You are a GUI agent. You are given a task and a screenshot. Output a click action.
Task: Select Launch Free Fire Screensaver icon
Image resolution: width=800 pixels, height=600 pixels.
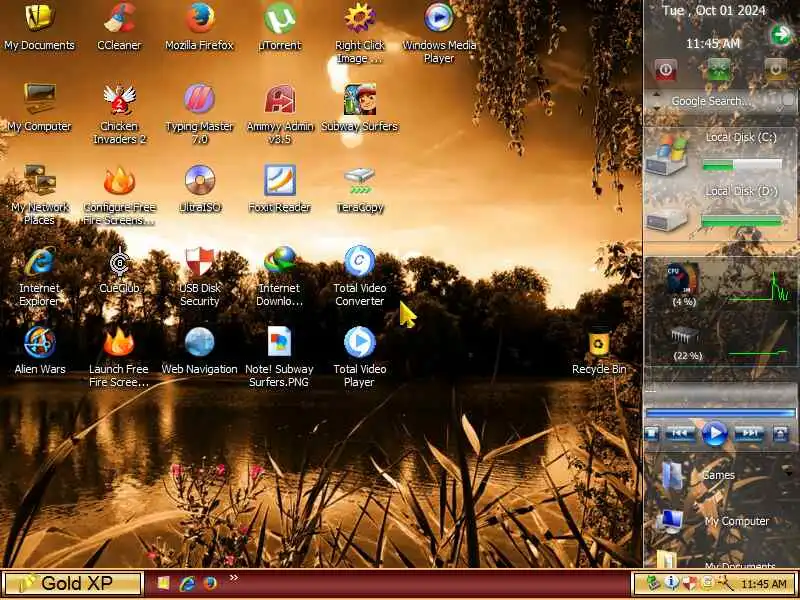119,356
